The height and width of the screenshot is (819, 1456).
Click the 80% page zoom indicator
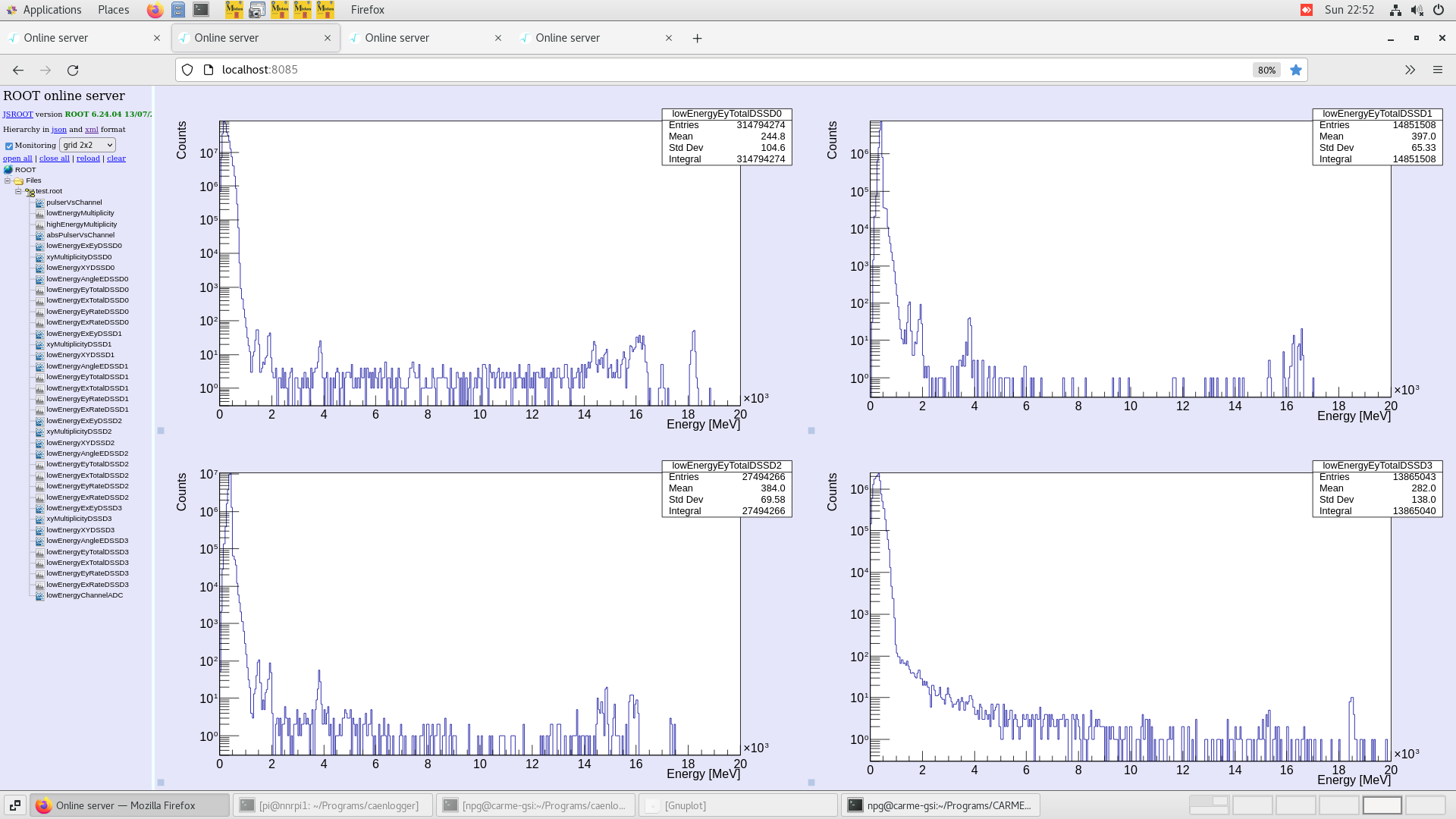coord(1266,70)
